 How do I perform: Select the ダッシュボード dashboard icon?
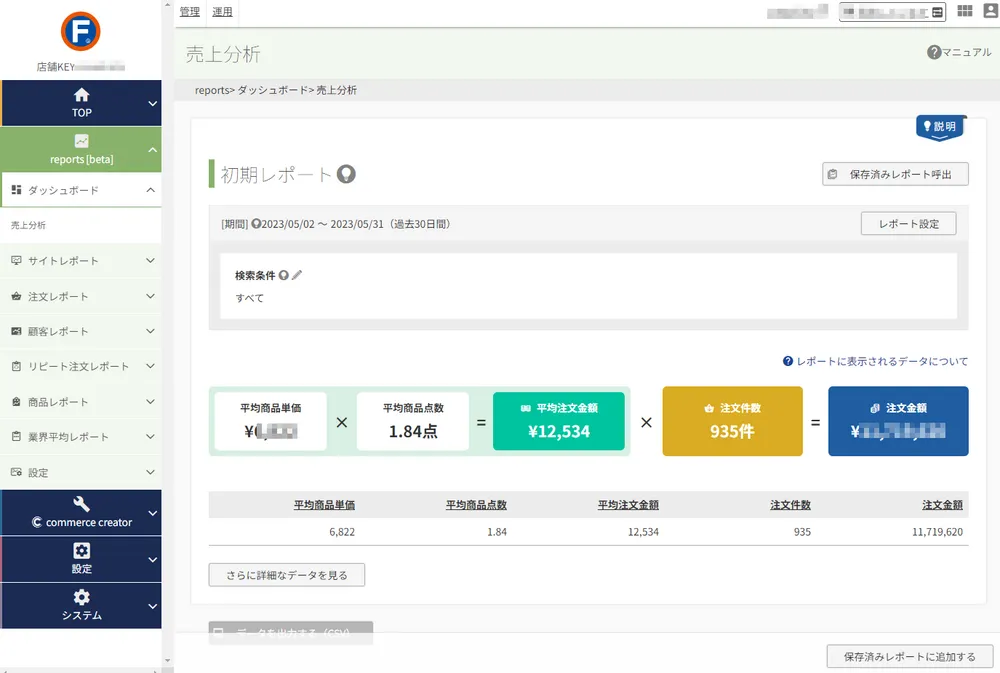click(x=17, y=191)
